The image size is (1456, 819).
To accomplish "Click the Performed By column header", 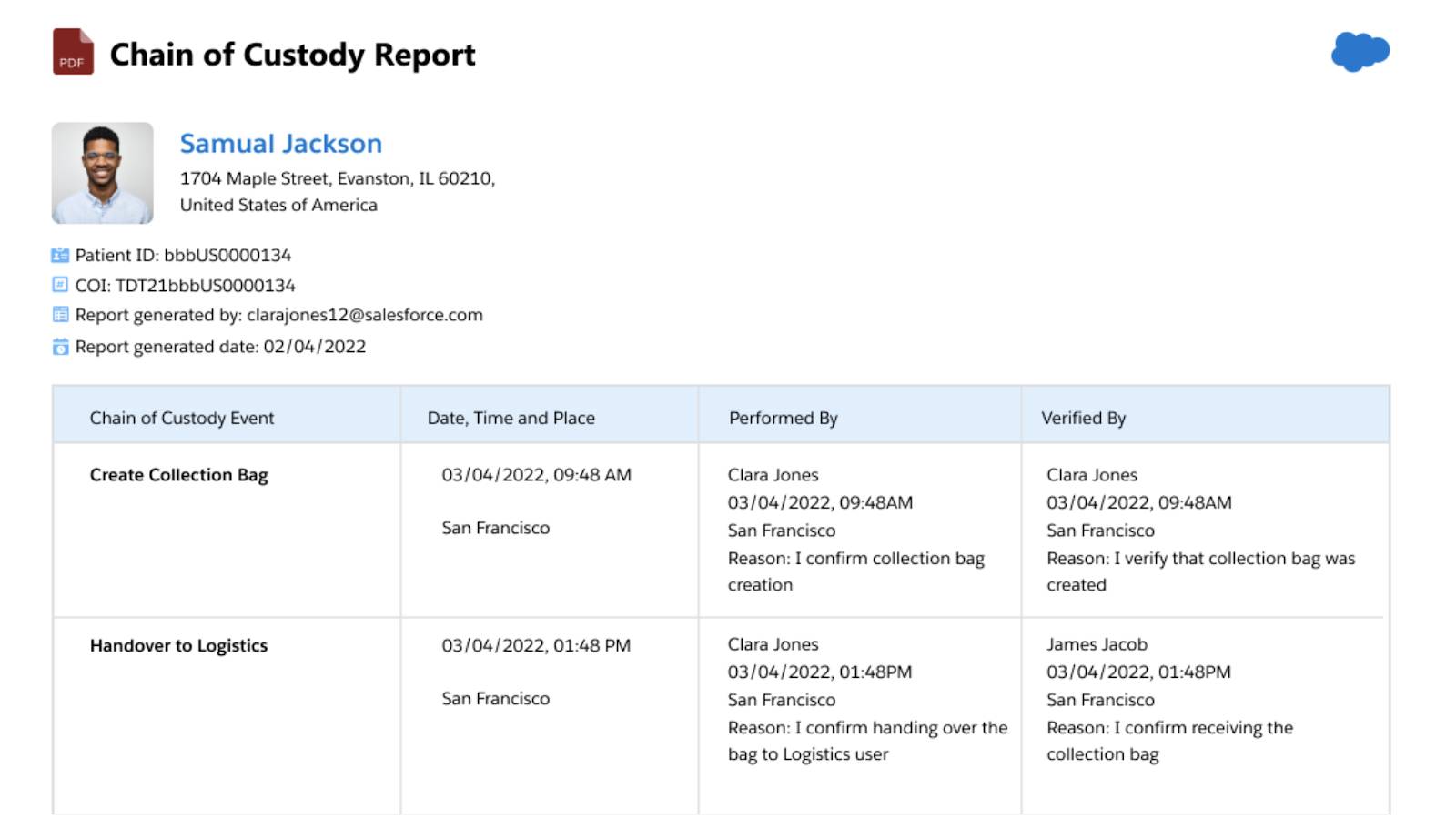I will coord(783,418).
